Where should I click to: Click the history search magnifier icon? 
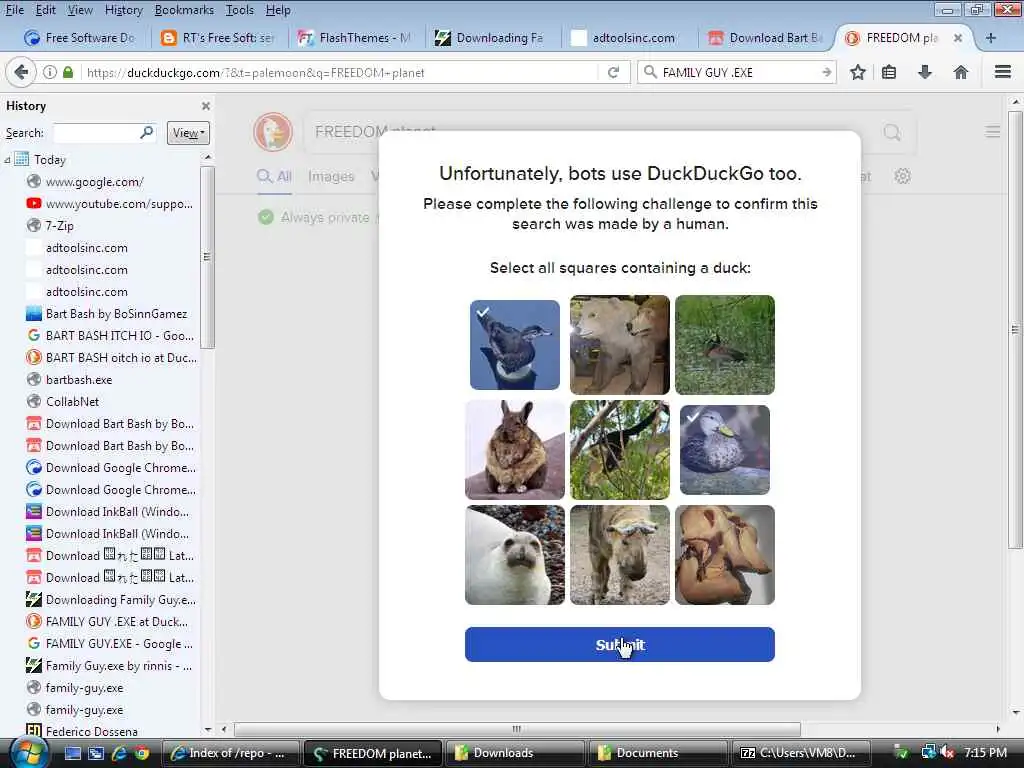(x=147, y=133)
